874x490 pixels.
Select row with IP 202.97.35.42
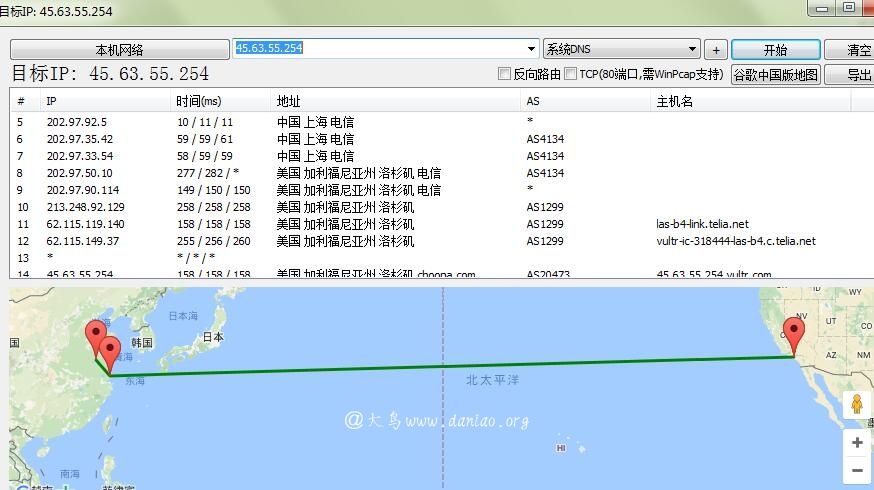point(441,139)
